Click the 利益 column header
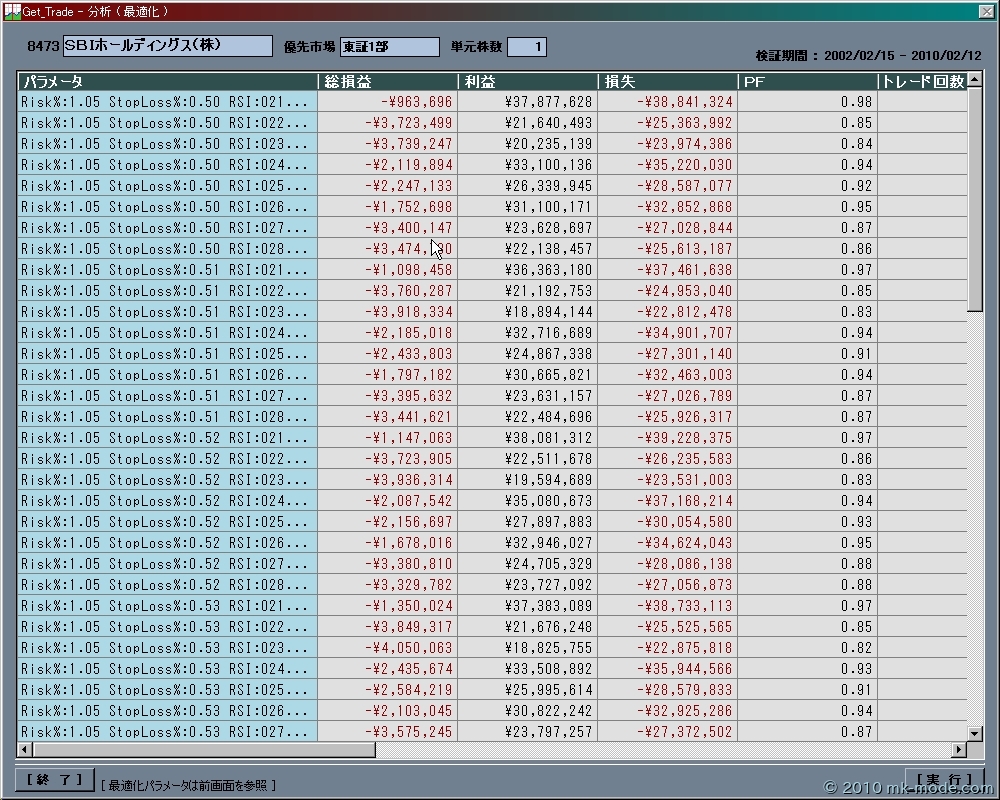The width and height of the screenshot is (1000, 800). (527, 81)
